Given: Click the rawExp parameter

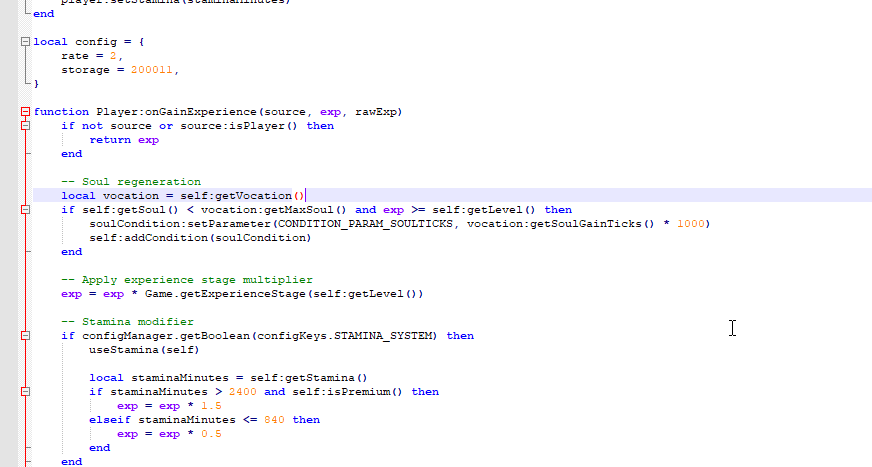Looking at the screenshot, I should [x=376, y=112].
